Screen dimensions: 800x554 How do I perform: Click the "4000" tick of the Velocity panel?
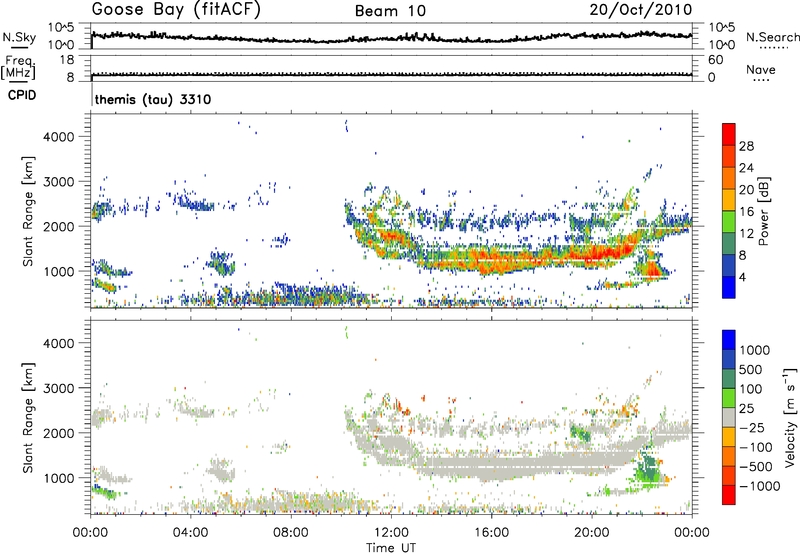(x=58, y=343)
